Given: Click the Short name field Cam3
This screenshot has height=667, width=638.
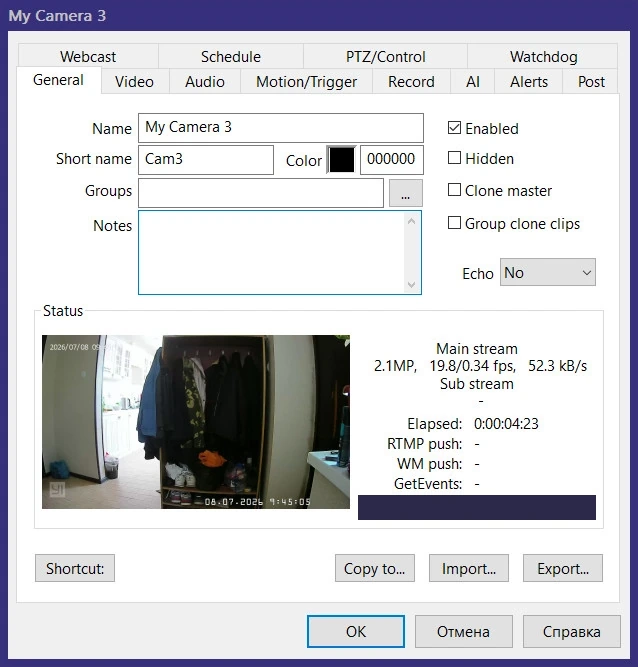Looking at the screenshot, I should [x=206, y=160].
